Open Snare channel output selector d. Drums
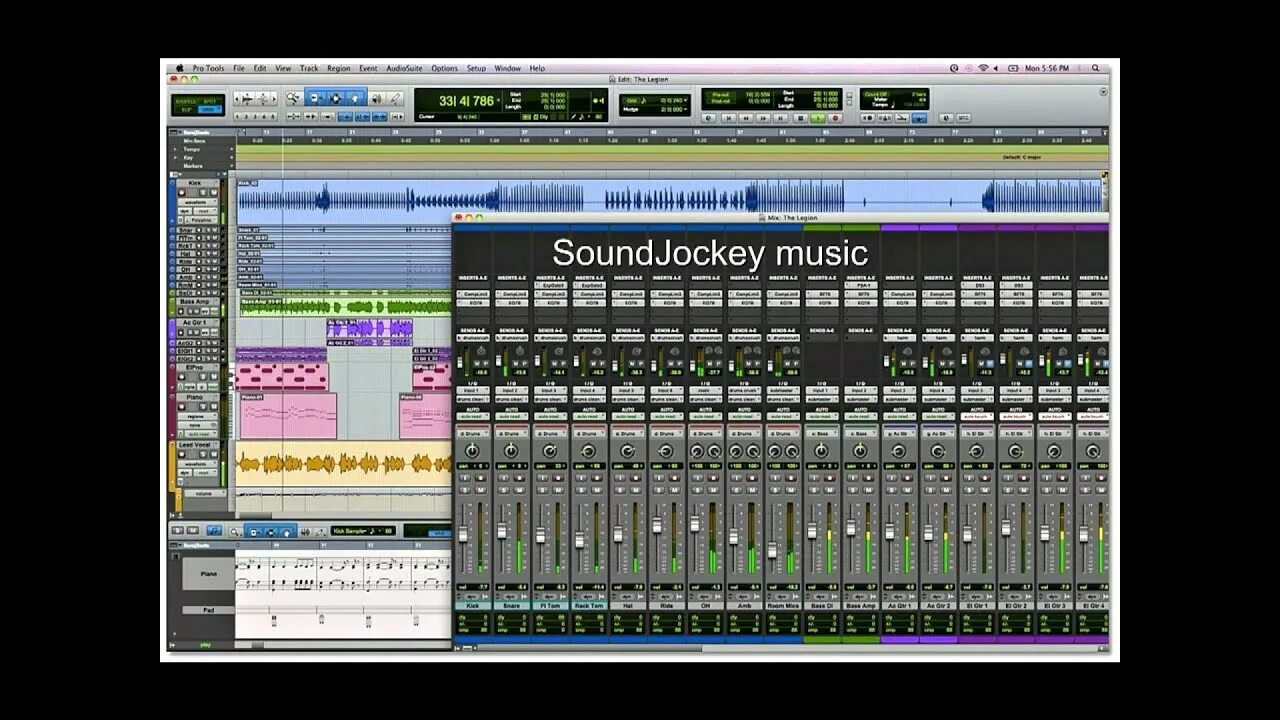Screen dimensions: 1280x720 [x=511, y=433]
